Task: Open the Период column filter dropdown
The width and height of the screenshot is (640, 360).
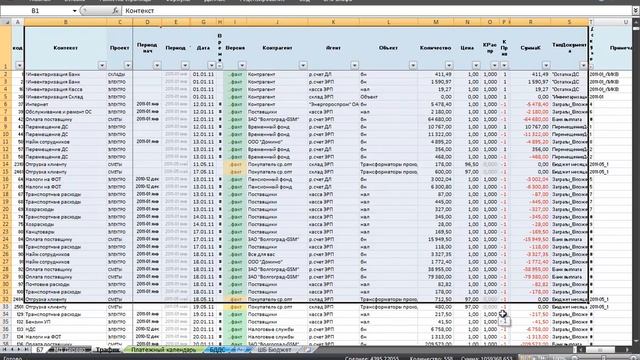Action: point(185,65)
